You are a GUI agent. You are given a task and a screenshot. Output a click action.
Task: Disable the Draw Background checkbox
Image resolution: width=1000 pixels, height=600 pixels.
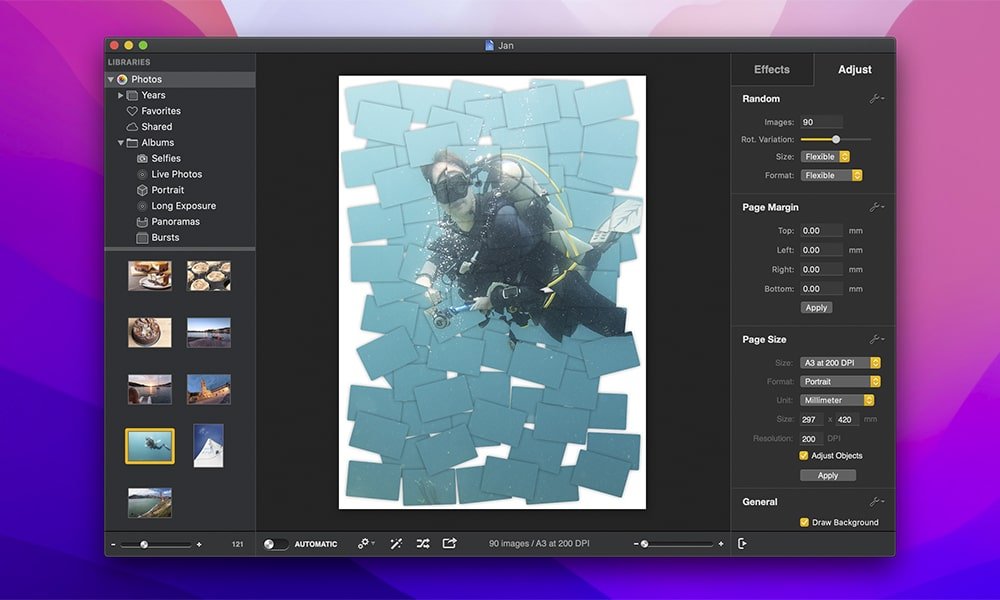tap(804, 522)
